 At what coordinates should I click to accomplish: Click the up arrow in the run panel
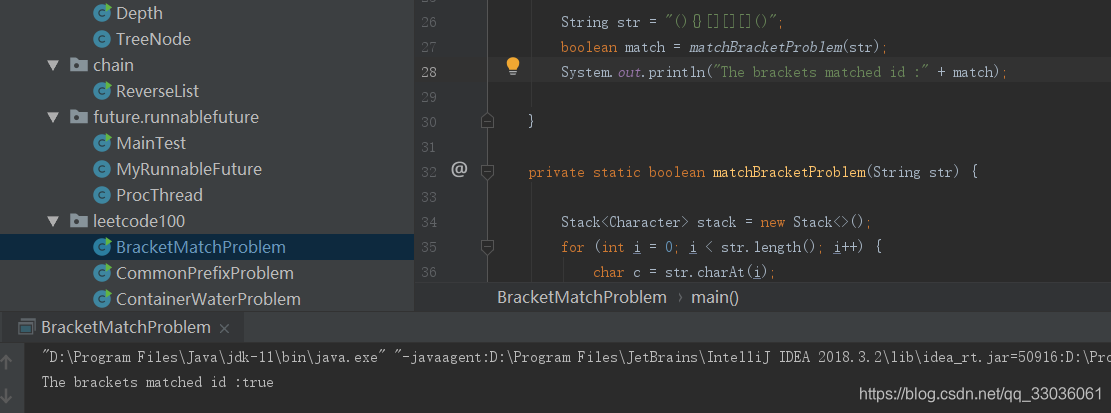click(x=7, y=362)
